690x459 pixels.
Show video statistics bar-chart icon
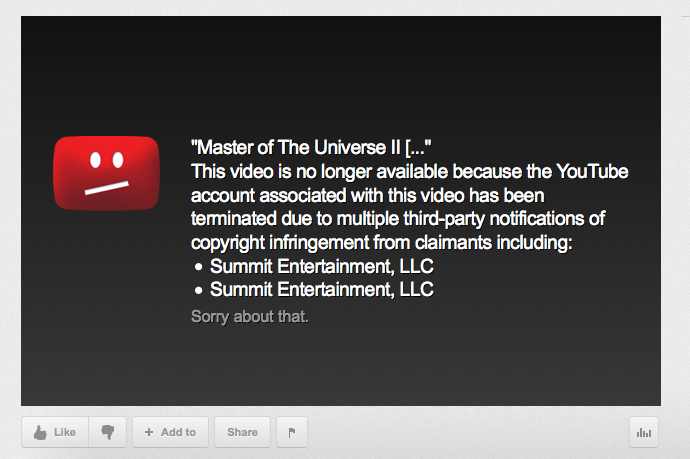coord(644,433)
